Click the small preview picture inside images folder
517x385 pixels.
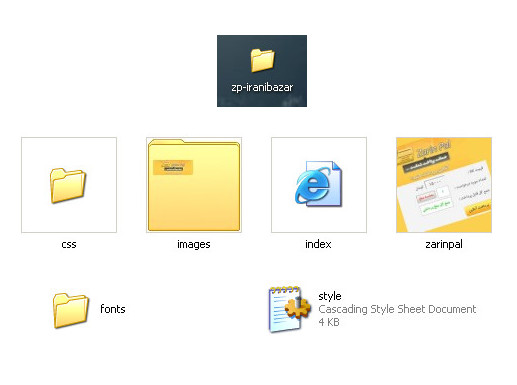click(173, 167)
